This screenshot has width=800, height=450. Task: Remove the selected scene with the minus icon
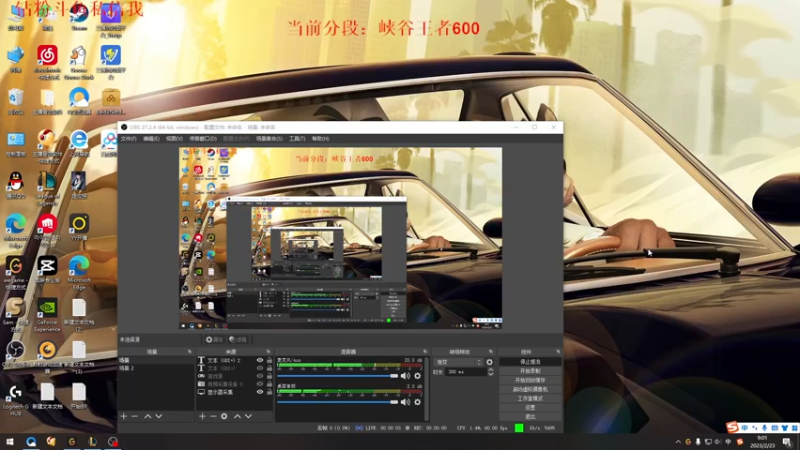135,416
